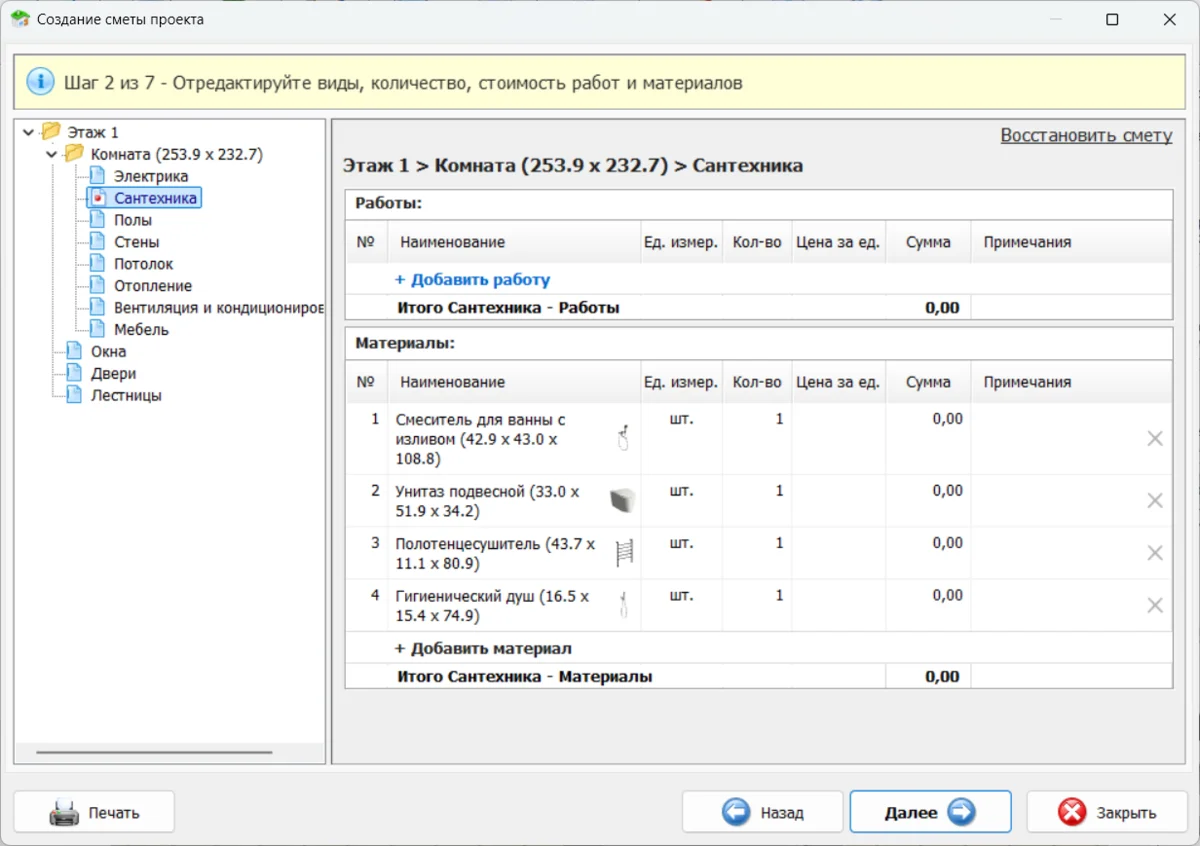Open the Потолок section
The height and width of the screenshot is (846, 1200).
(x=144, y=264)
